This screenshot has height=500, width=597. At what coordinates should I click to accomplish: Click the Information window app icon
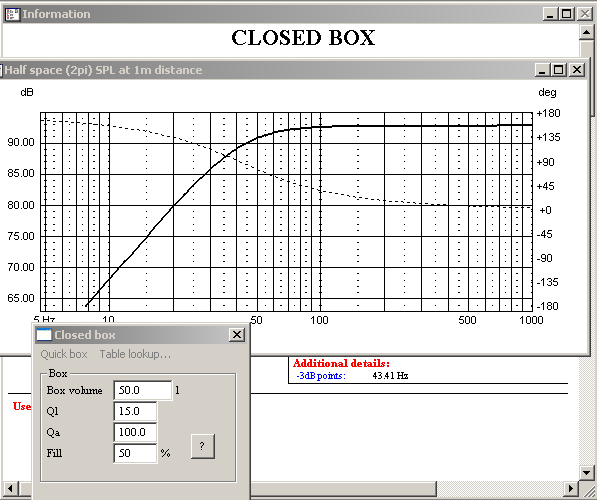point(12,14)
